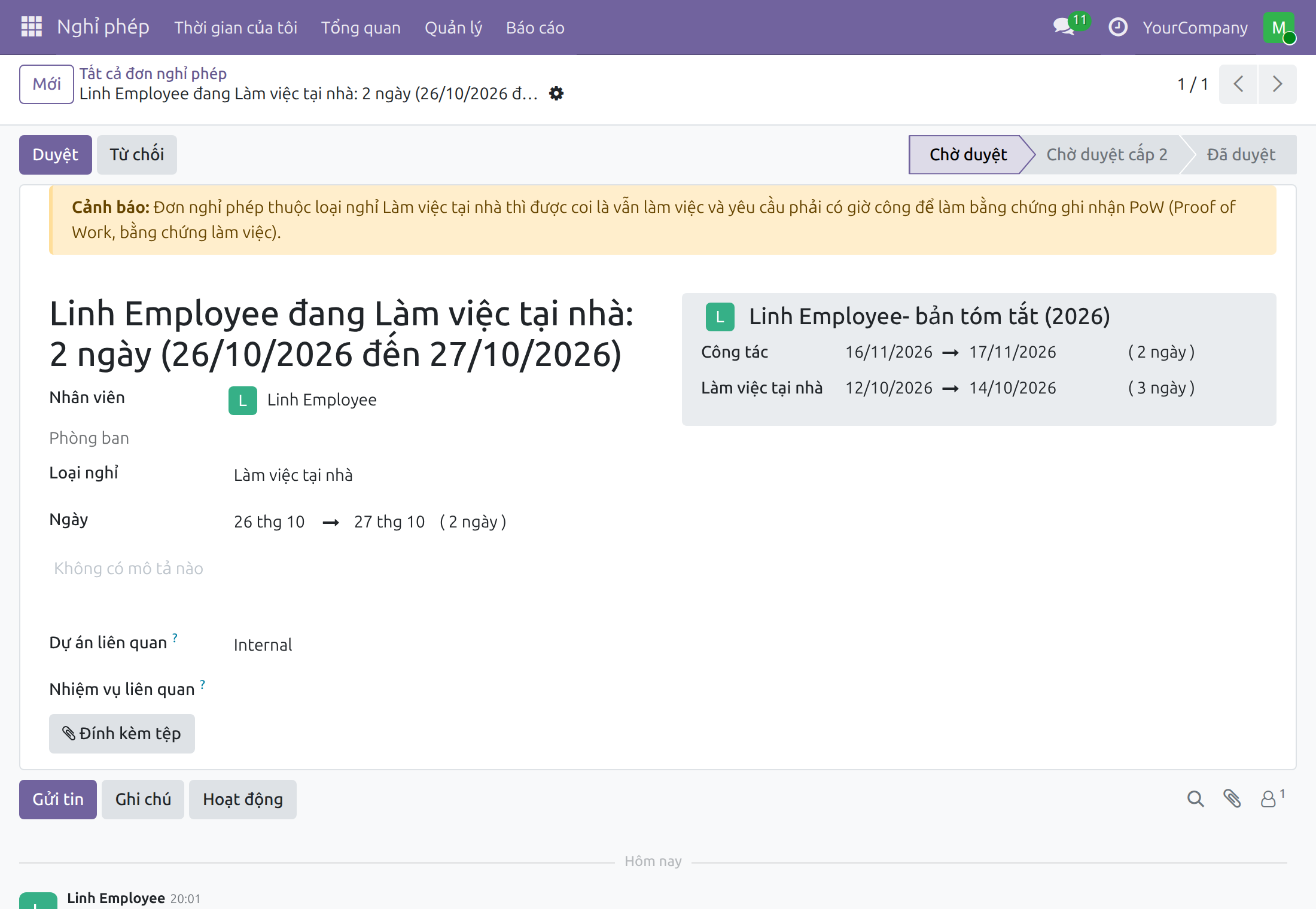Click help mark next to Dự án liên quan
1316x909 pixels.
[x=175, y=637]
